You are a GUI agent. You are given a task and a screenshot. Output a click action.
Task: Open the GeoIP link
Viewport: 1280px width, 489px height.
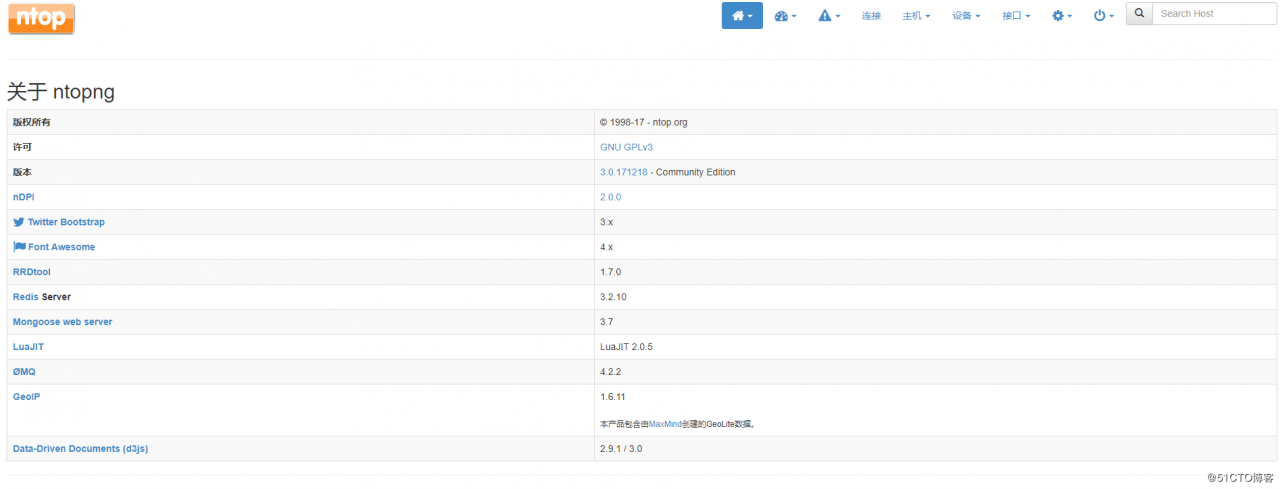[26, 397]
